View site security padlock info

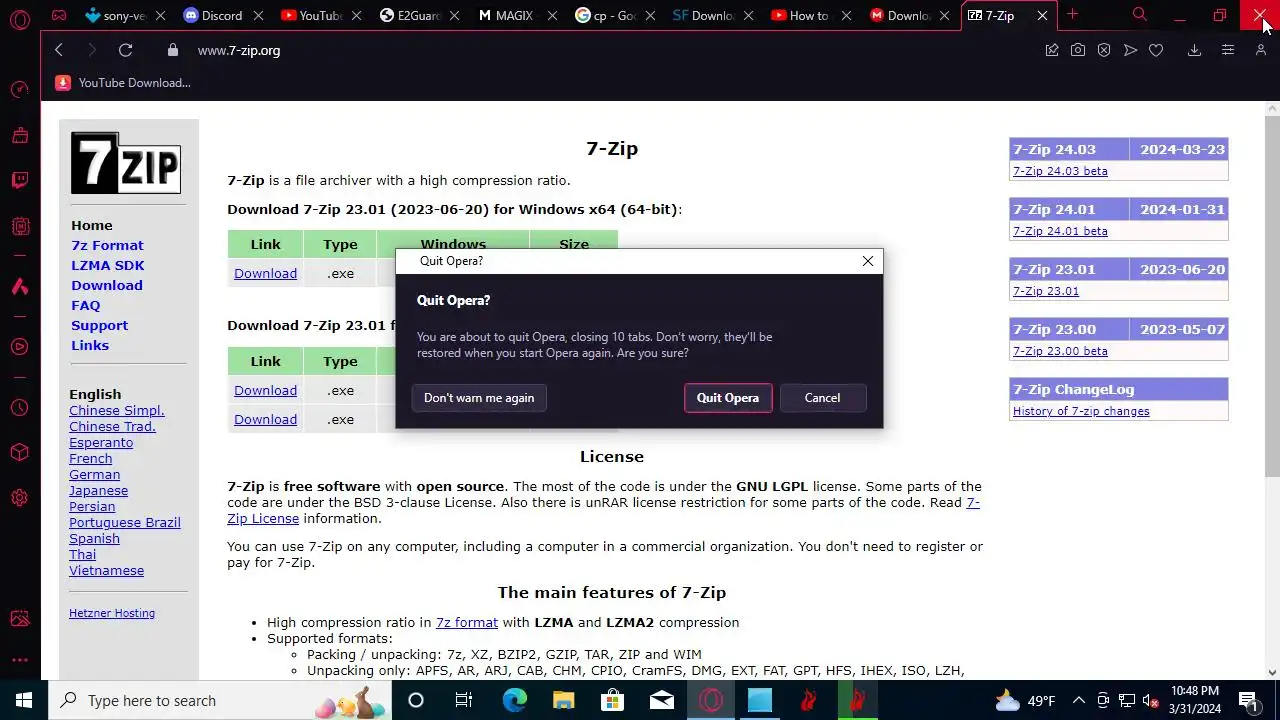172,50
